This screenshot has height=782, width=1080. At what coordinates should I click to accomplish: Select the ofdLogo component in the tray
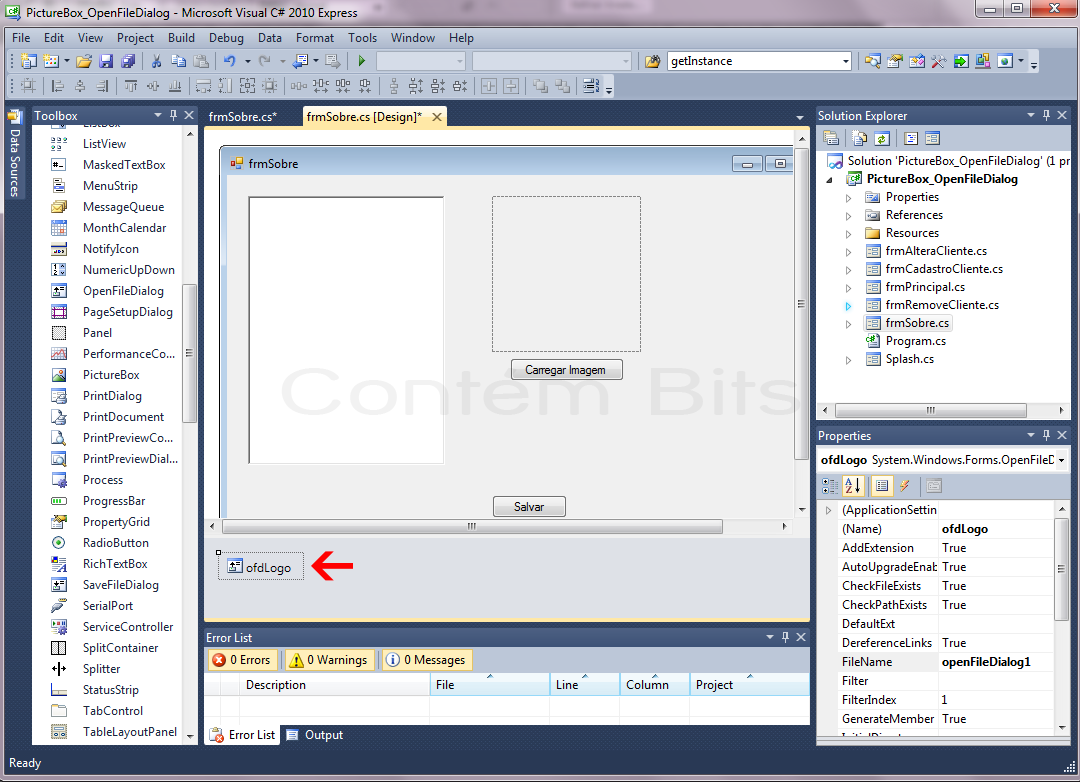pyautogui.click(x=260, y=567)
